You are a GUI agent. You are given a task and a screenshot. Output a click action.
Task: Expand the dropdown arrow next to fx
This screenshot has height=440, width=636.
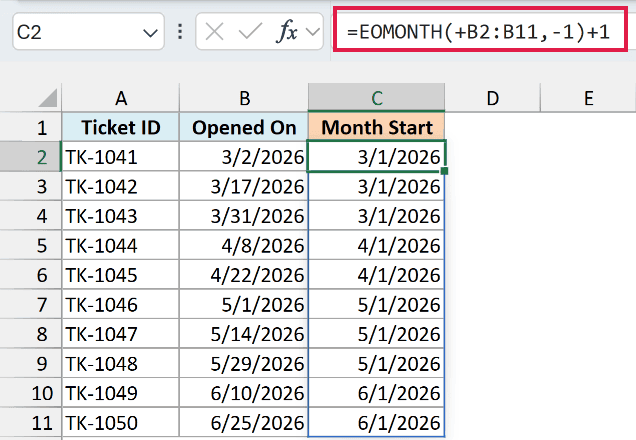(313, 32)
